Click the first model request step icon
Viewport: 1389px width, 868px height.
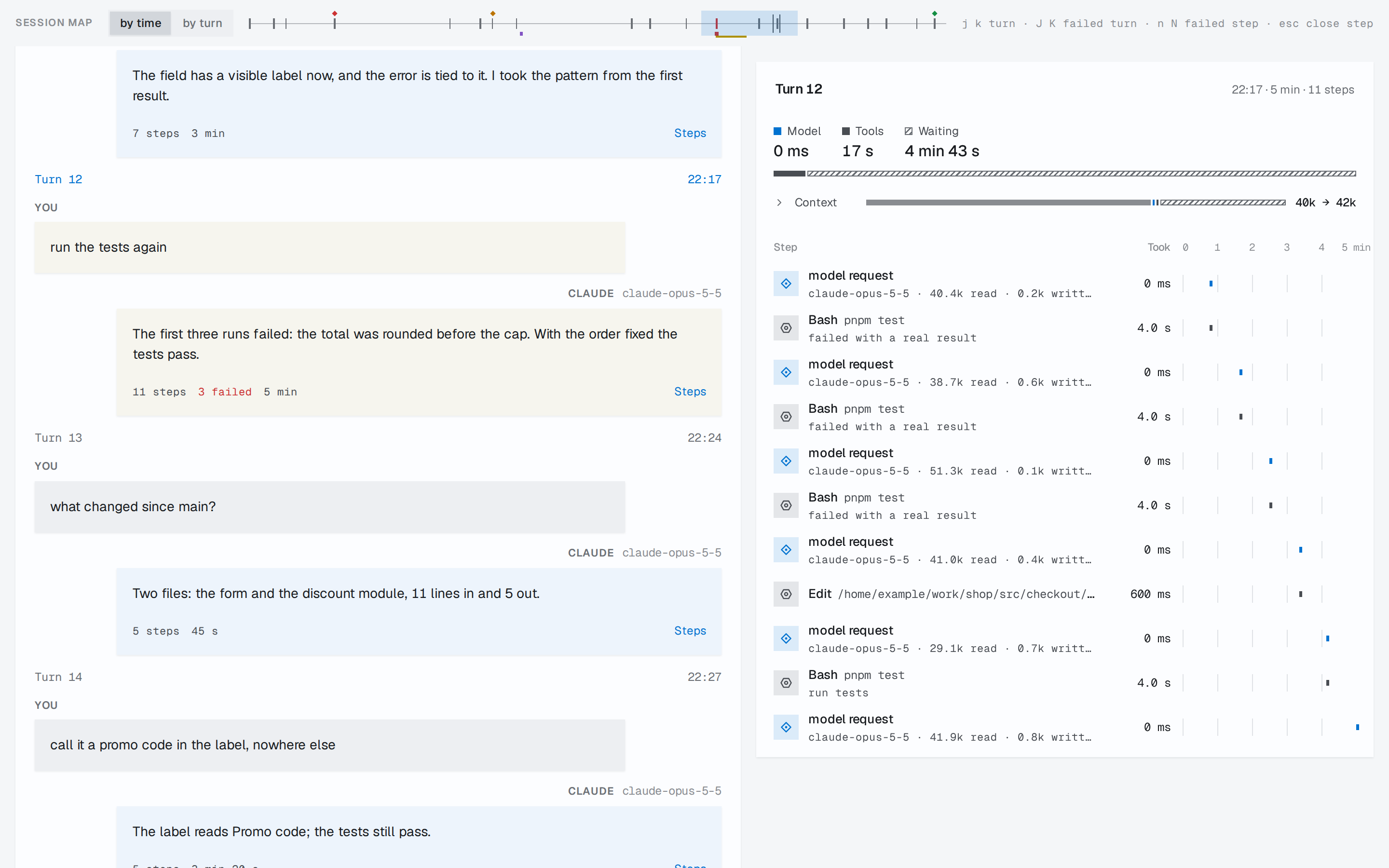coord(786,284)
